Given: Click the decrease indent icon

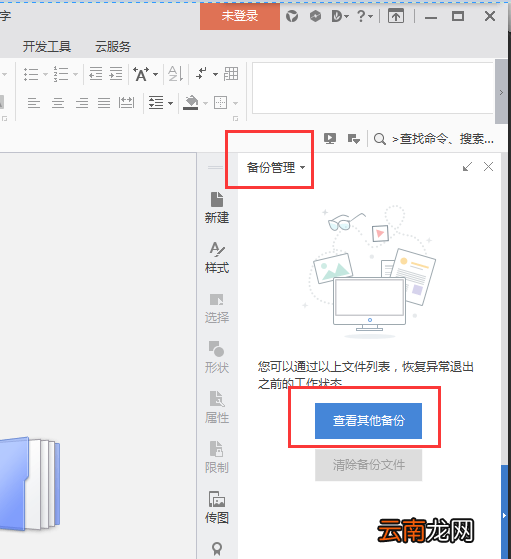Looking at the screenshot, I should (96, 74).
